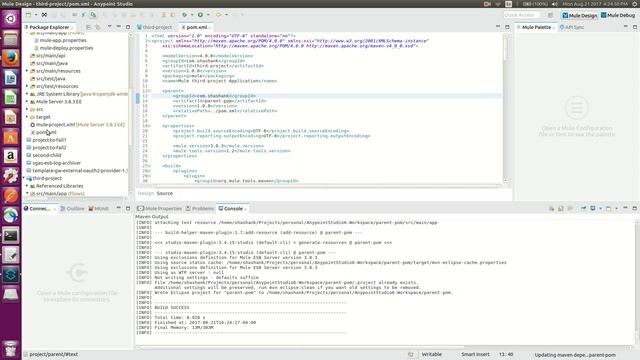
Task: Expand JRE System Library node
Action: [x=27, y=94]
